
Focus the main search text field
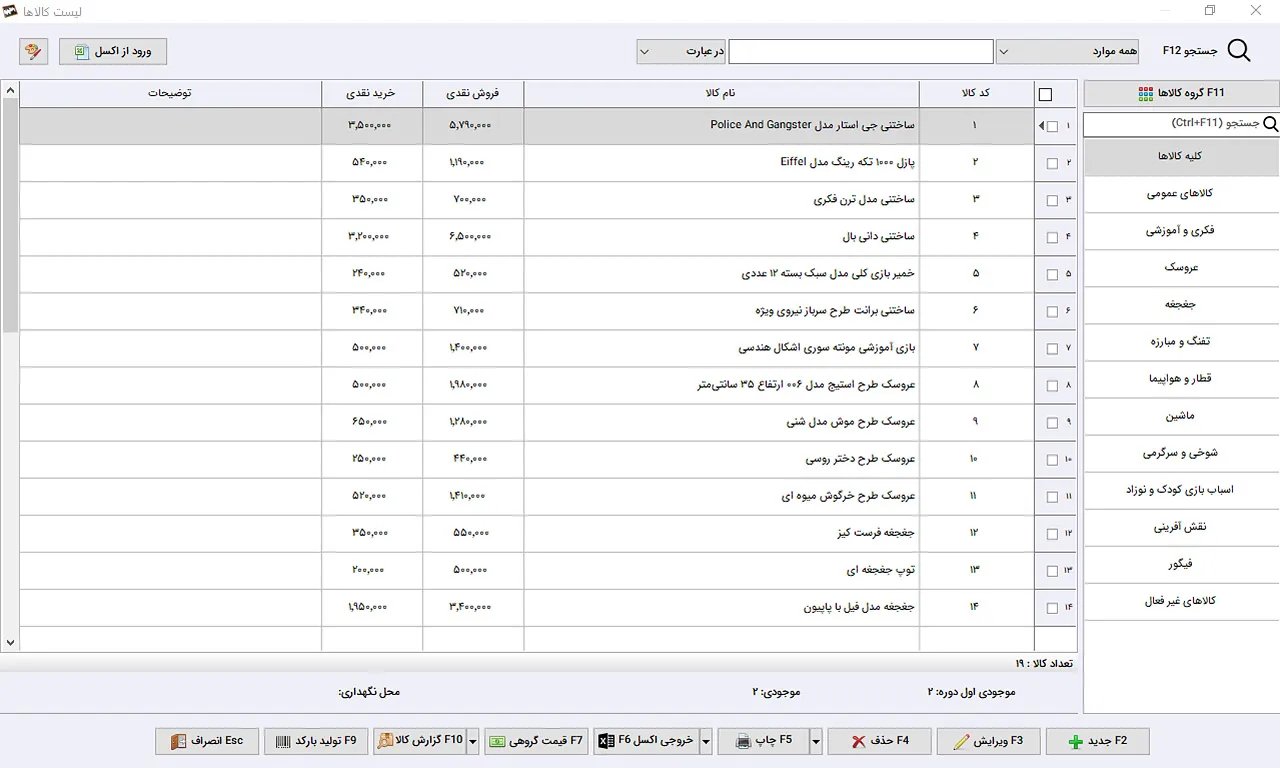click(861, 51)
